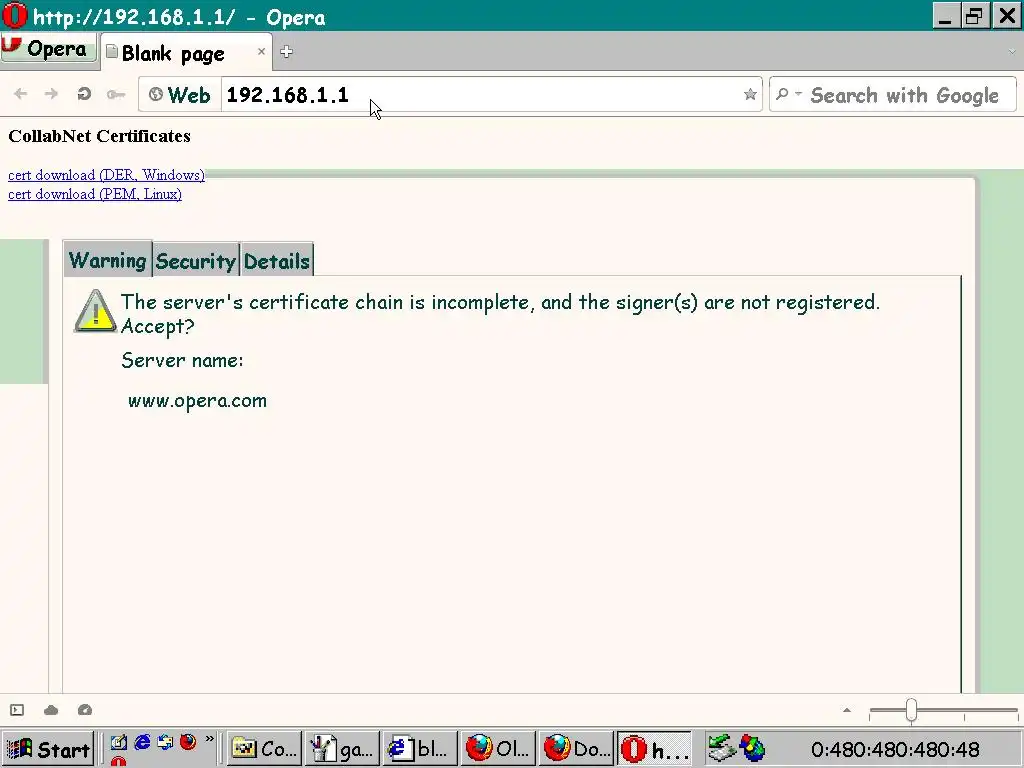Screen dimensions: 1024x768
Task: Select the www.opera.com server name
Action: tap(197, 400)
